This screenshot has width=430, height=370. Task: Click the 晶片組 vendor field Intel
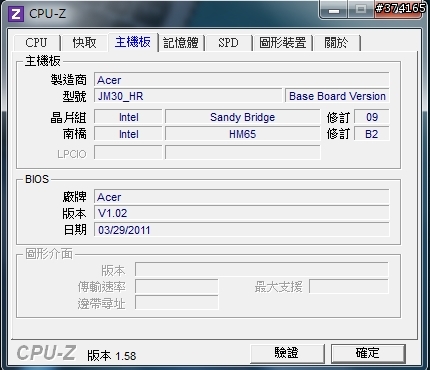tap(128, 117)
